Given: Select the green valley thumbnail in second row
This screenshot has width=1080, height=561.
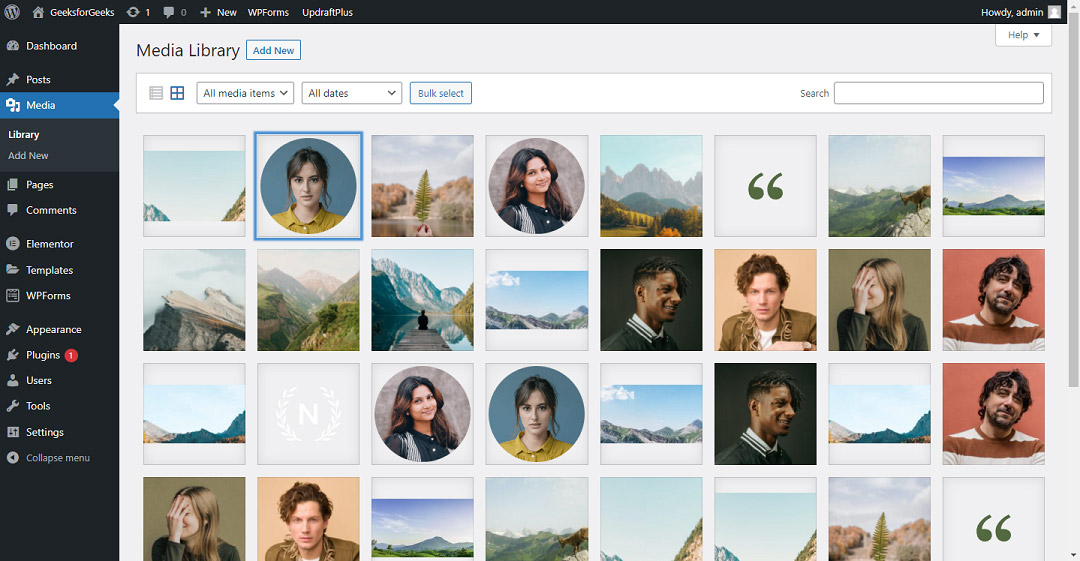Looking at the screenshot, I should coord(309,300).
